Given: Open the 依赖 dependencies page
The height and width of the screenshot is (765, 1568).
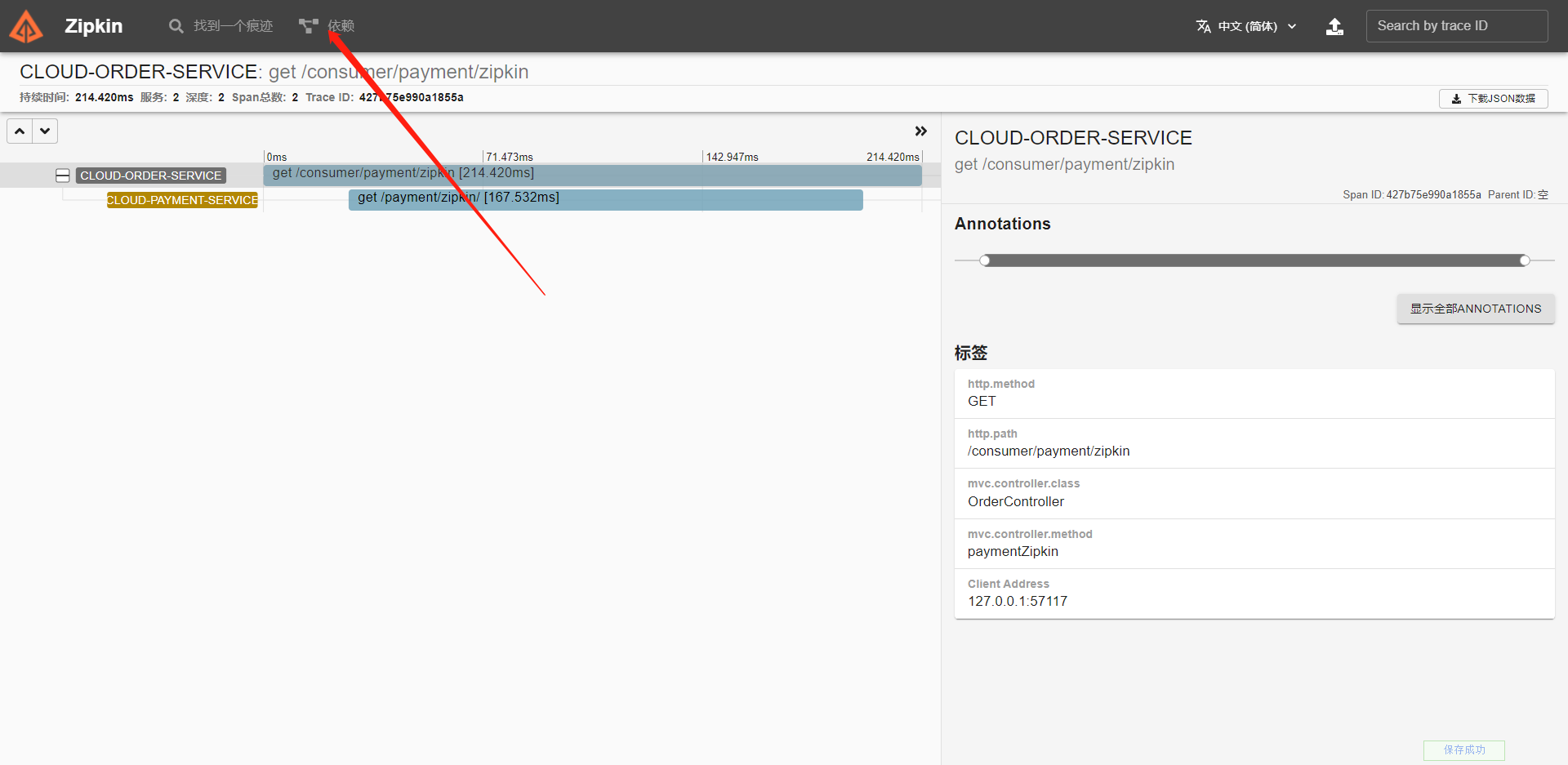Looking at the screenshot, I should (327, 26).
